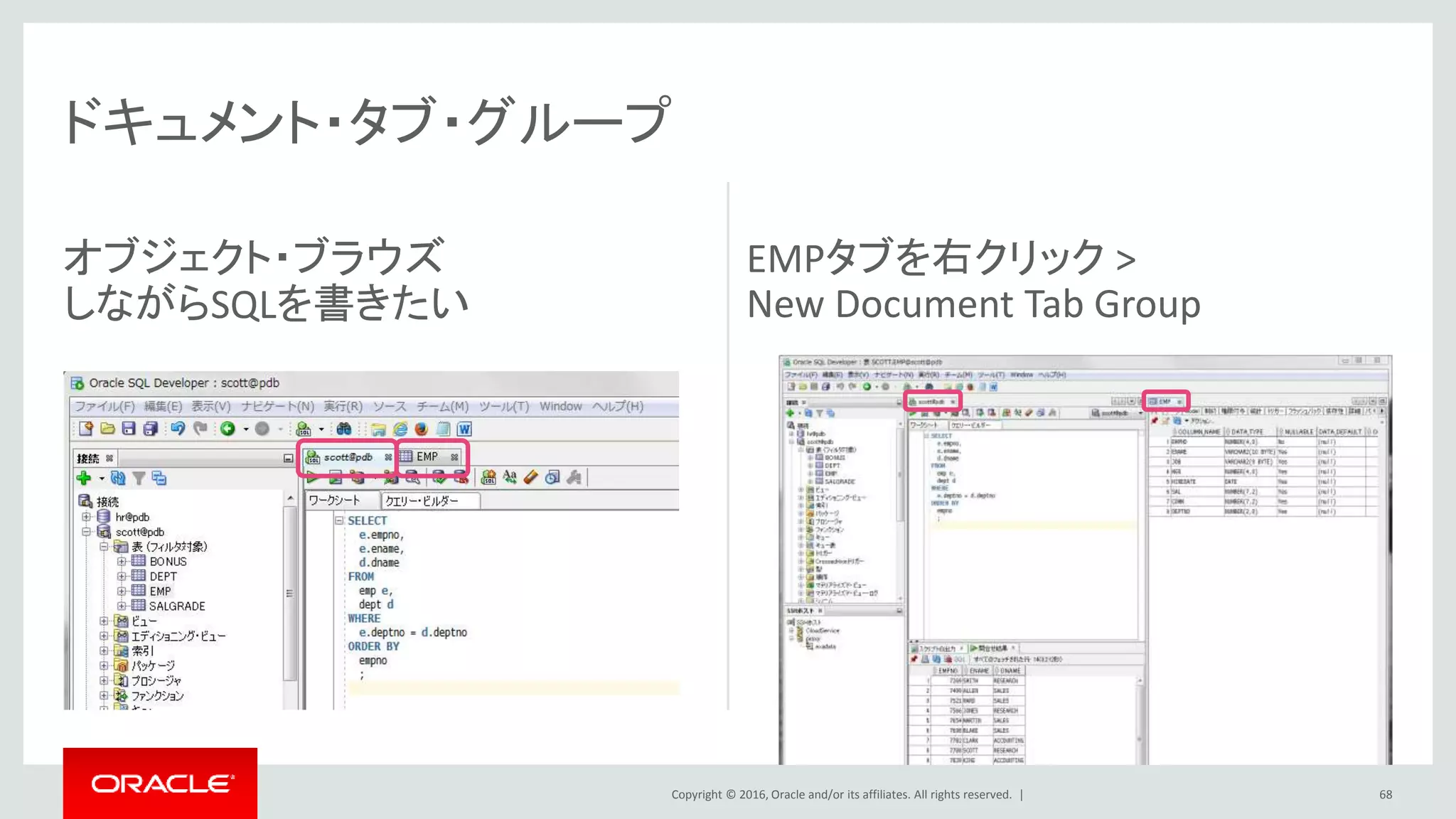
Task: Click the notepad icon in left screenshot toolbar
Action: tap(443, 429)
